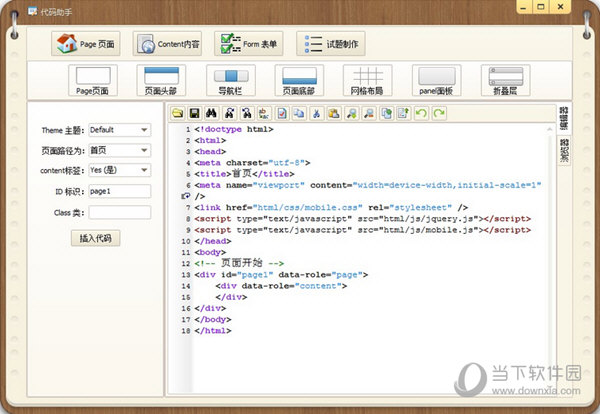Click the </head> tag on line 10
This screenshot has height=414, width=600.
(213, 241)
